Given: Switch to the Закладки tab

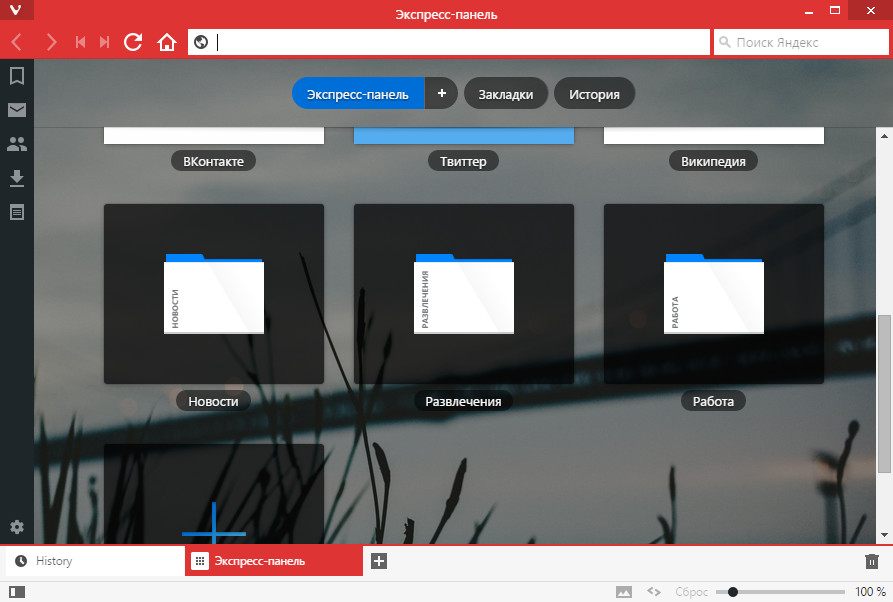Looking at the screenshot, I should coord(506,94).
